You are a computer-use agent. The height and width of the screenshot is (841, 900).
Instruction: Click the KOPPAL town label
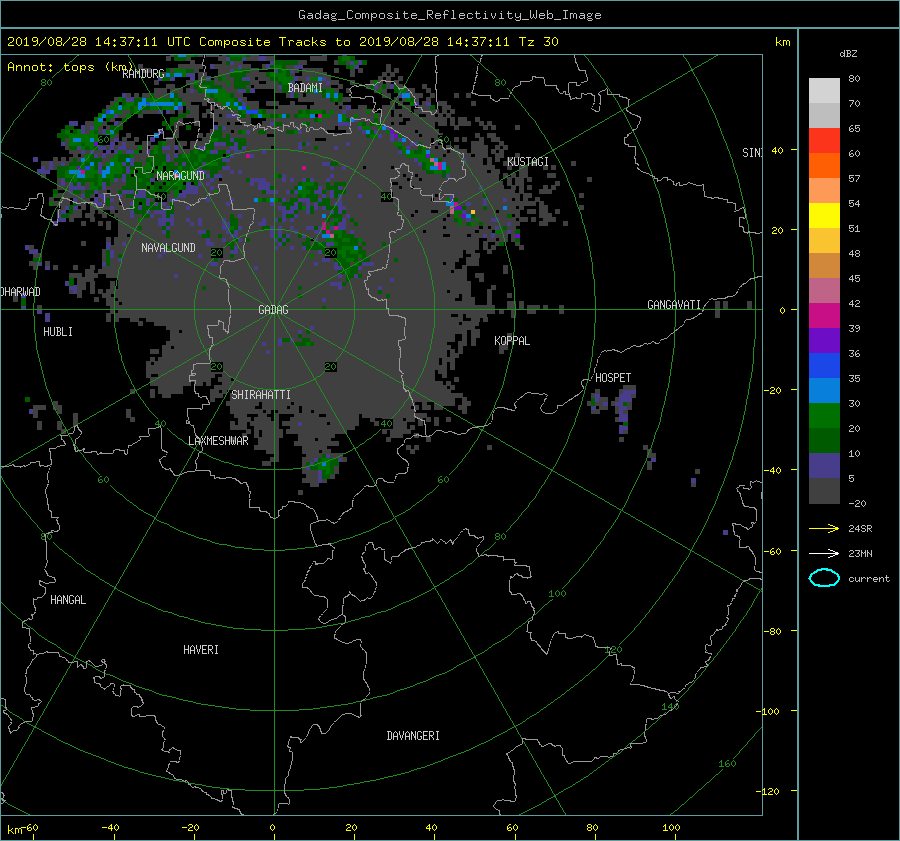click(x=512, y=341)
